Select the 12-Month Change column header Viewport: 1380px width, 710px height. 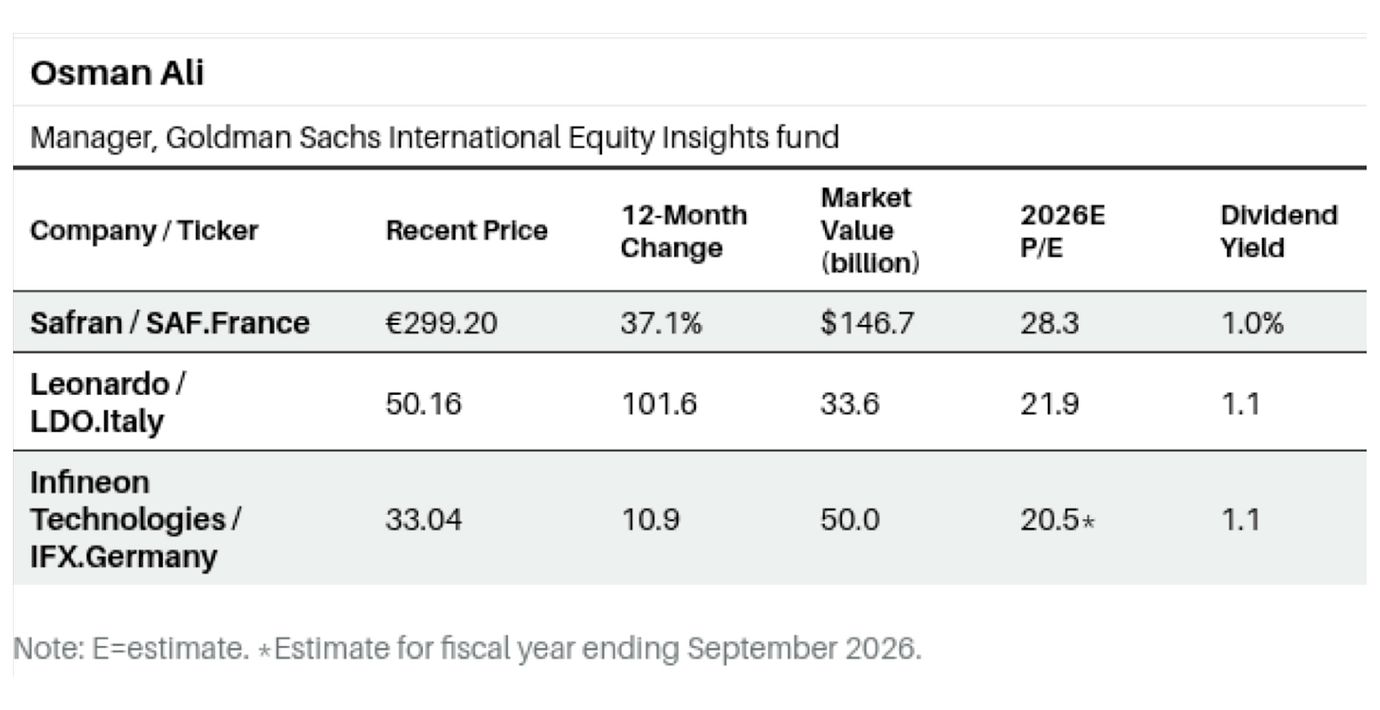tap(684, 231)
